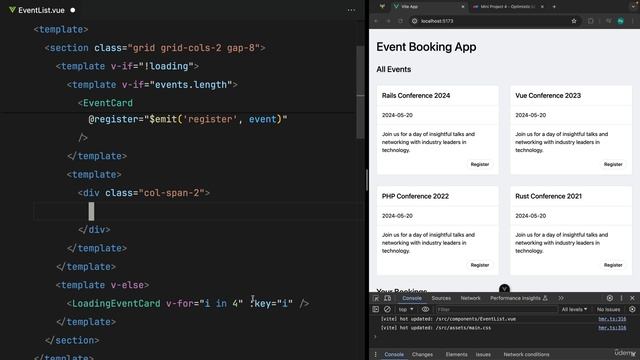The image size is (640, 360).
Task: Open a new browser tab
Action: [554, 7]
